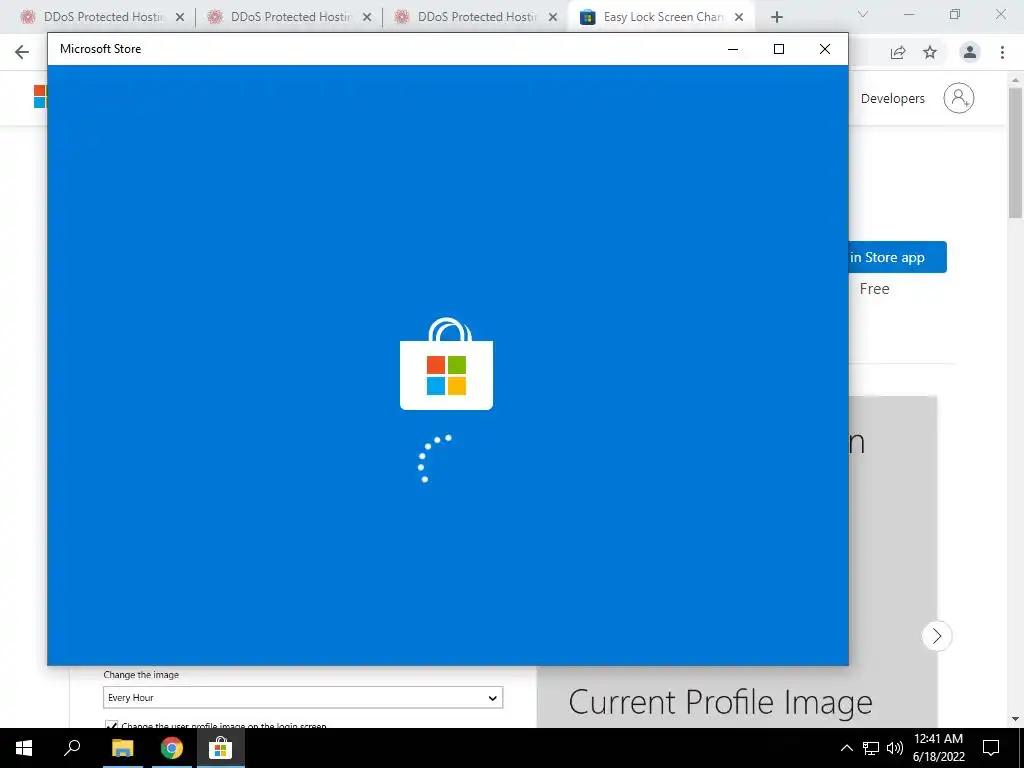1024x768 pixels.
Task: Bookmark this page with the star icon
Action: tap(930, 53)
